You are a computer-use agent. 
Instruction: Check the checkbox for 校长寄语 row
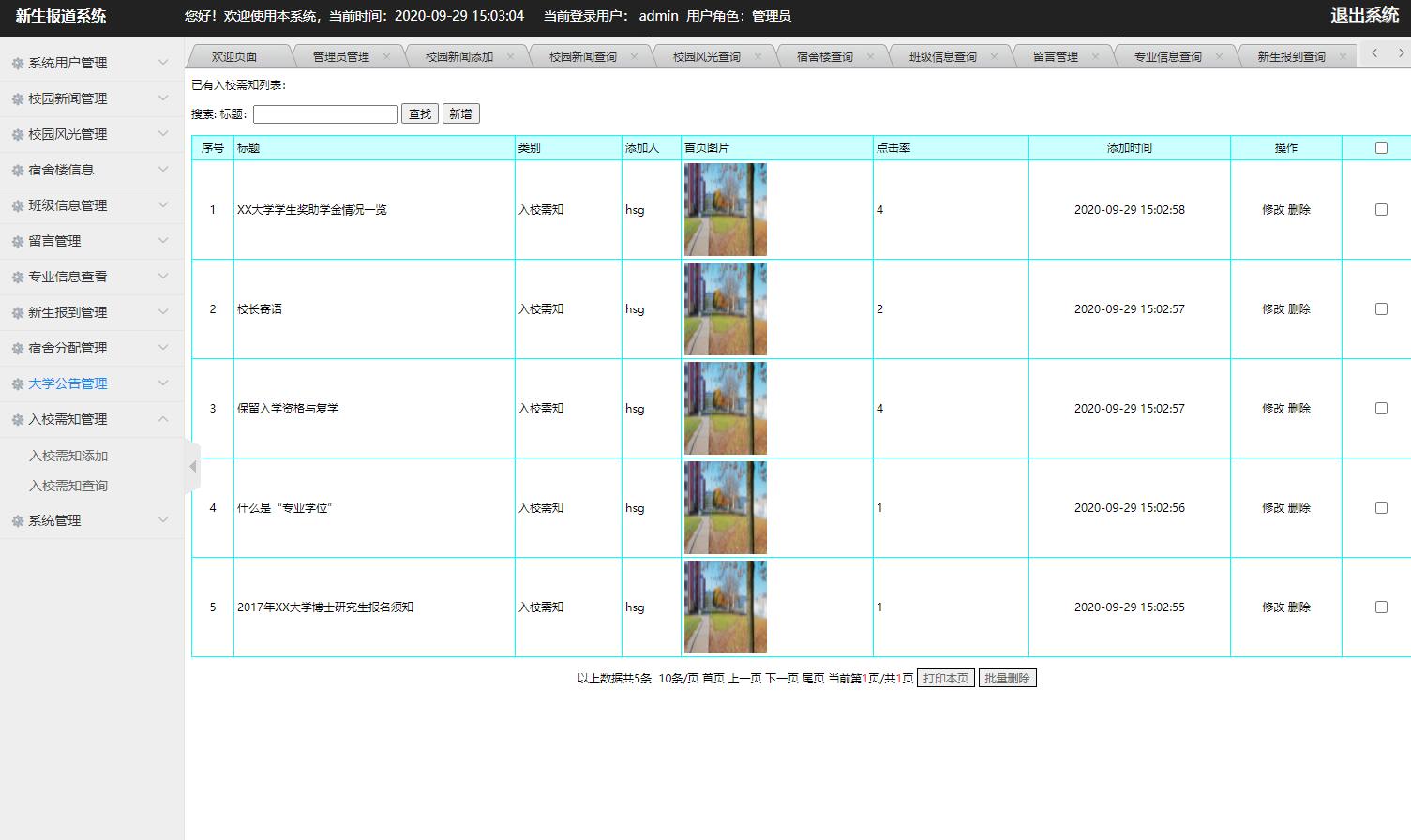(1380, 308)
